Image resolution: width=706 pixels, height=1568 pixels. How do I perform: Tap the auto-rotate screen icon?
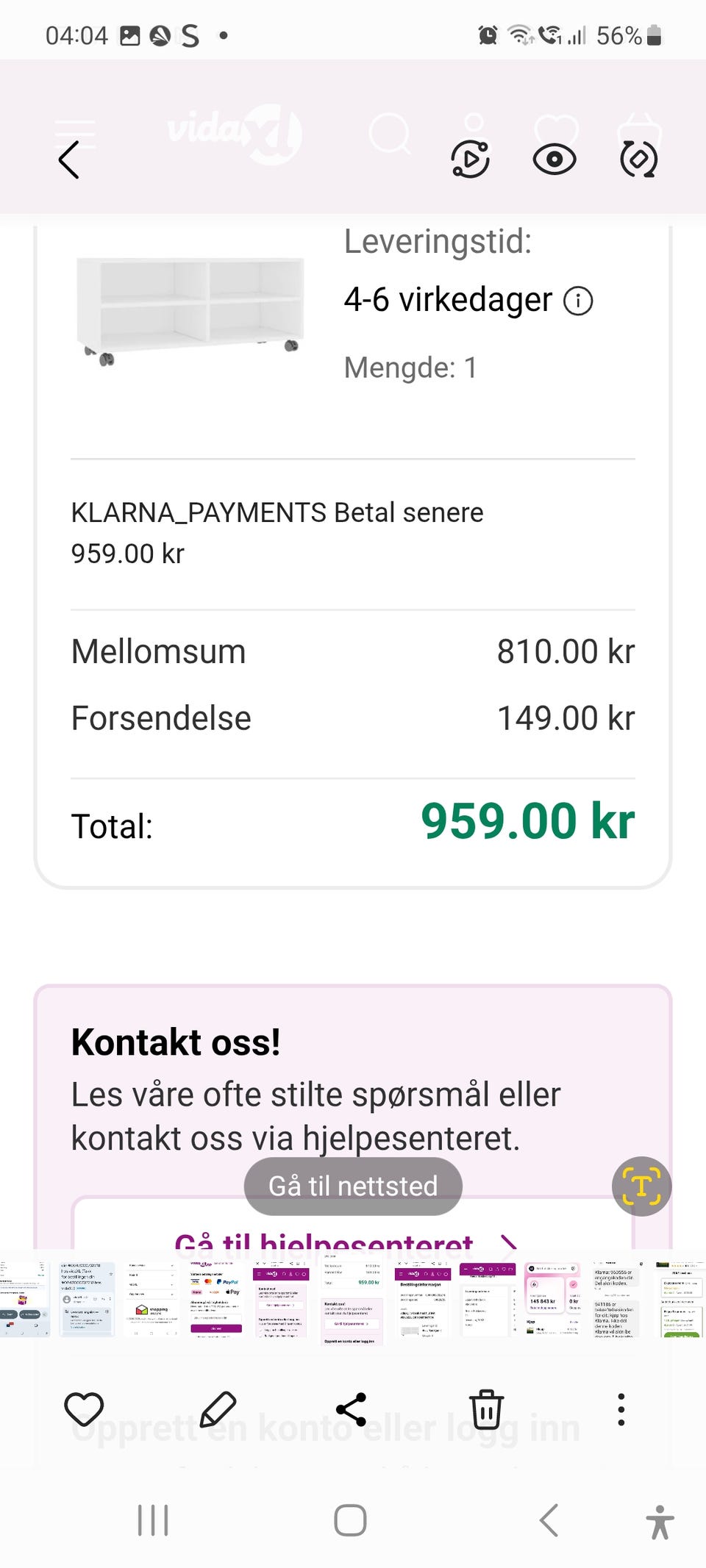coord(638,159)
